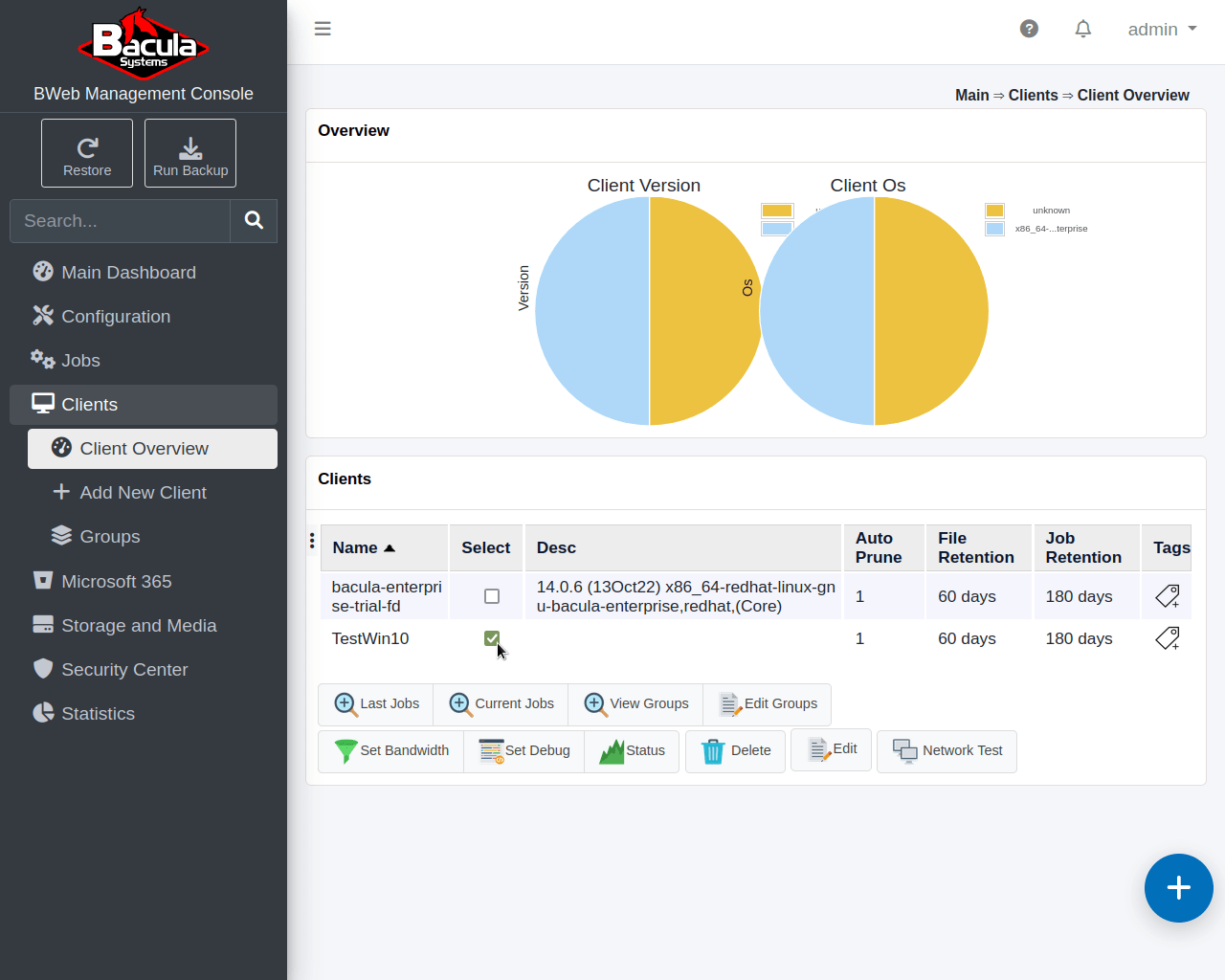Open client Groups page
Viewport: 1225px width, 980px height.
coord(152,537)
